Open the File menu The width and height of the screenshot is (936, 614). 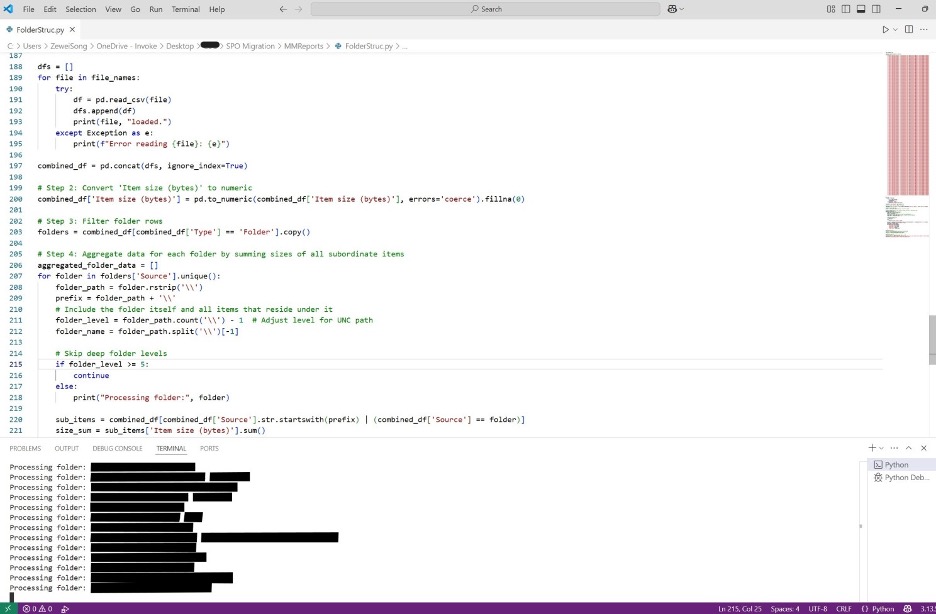(29, 9)
